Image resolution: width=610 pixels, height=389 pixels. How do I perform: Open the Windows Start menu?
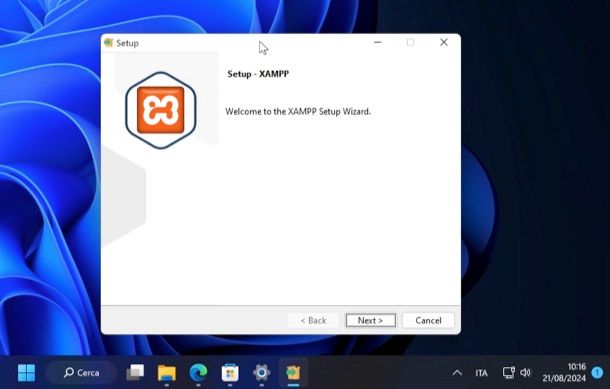tap(26, 373)
